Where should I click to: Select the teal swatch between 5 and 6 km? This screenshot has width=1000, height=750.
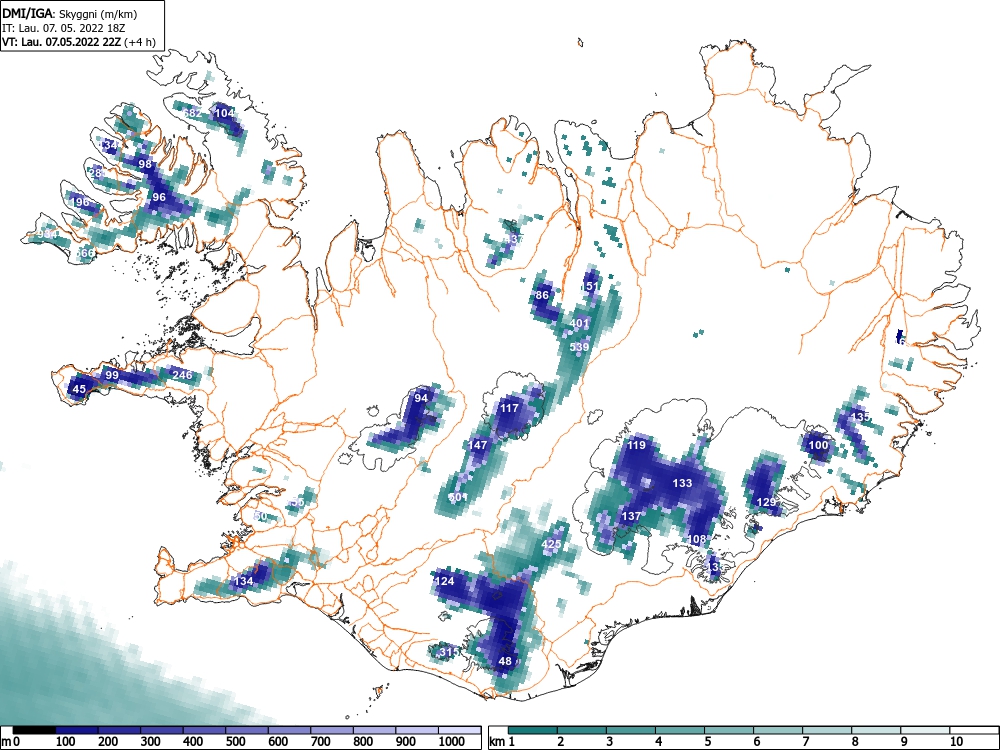coord(729,730)
